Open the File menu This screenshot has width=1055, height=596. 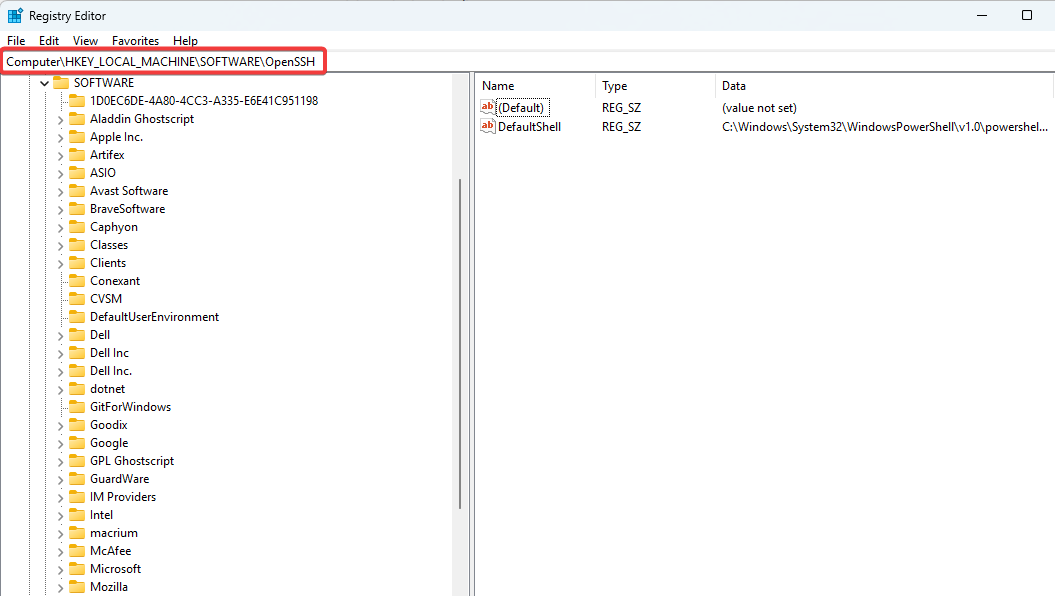[x=16, y=41]
